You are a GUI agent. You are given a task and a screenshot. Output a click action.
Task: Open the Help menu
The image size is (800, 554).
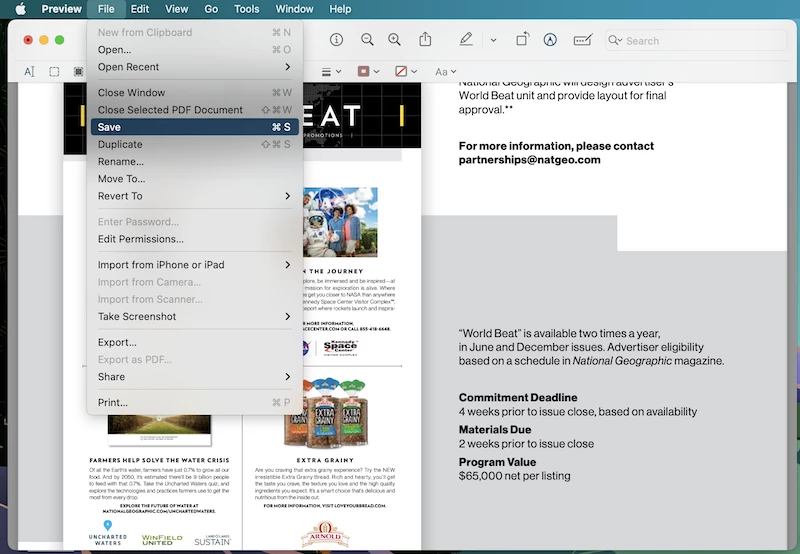point(340,9)
